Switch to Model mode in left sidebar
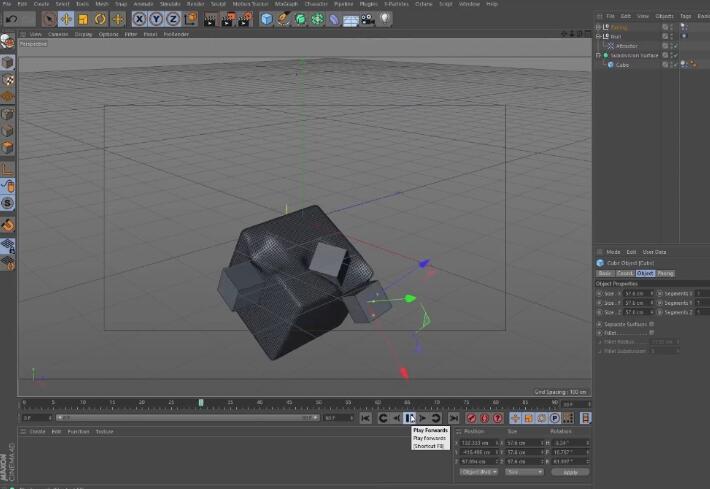 pyautogui.click(x=7, y=62)
